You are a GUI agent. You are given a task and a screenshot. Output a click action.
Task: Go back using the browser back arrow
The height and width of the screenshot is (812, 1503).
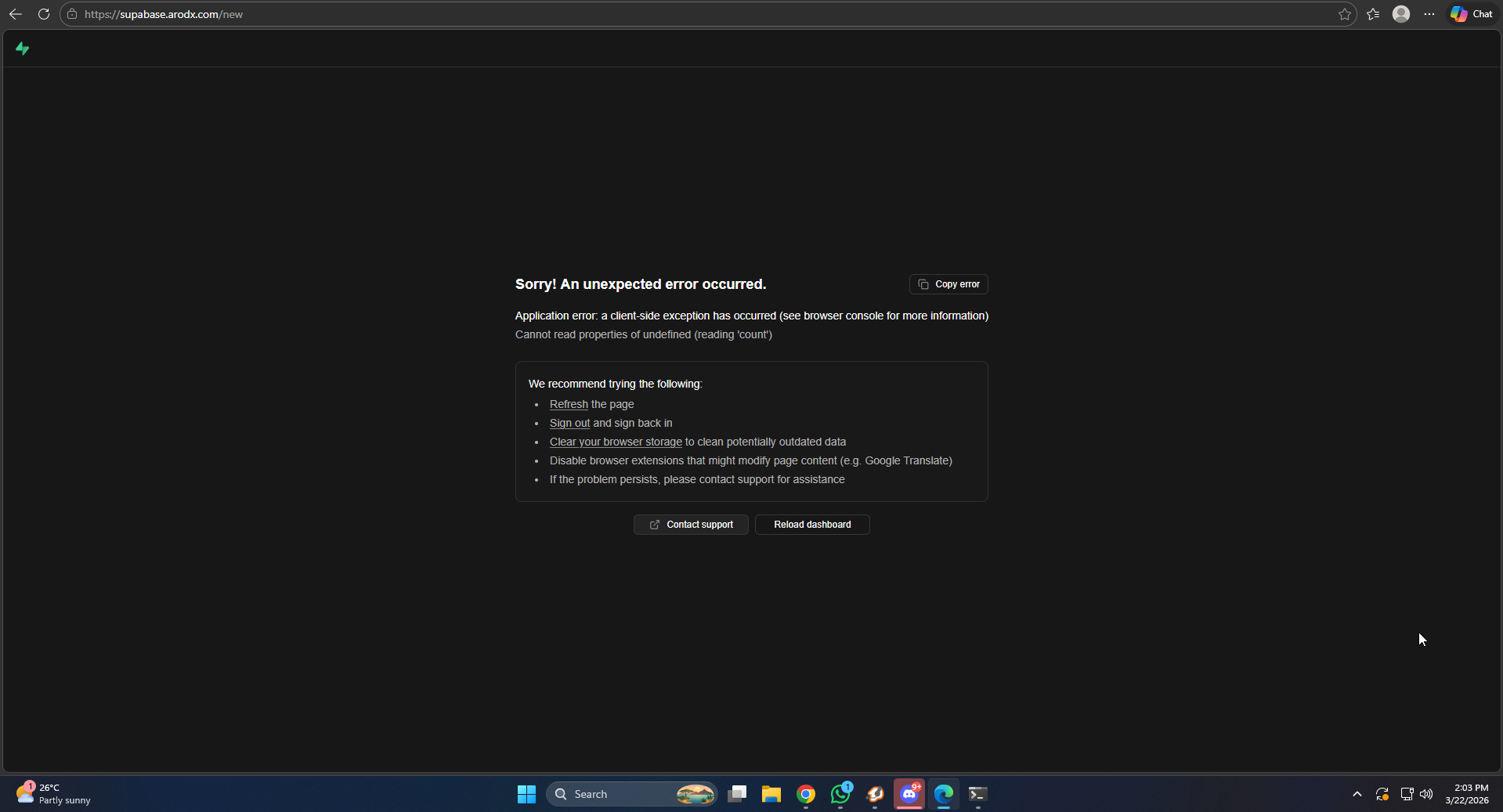pyautogui.click(x=16, y=14)
